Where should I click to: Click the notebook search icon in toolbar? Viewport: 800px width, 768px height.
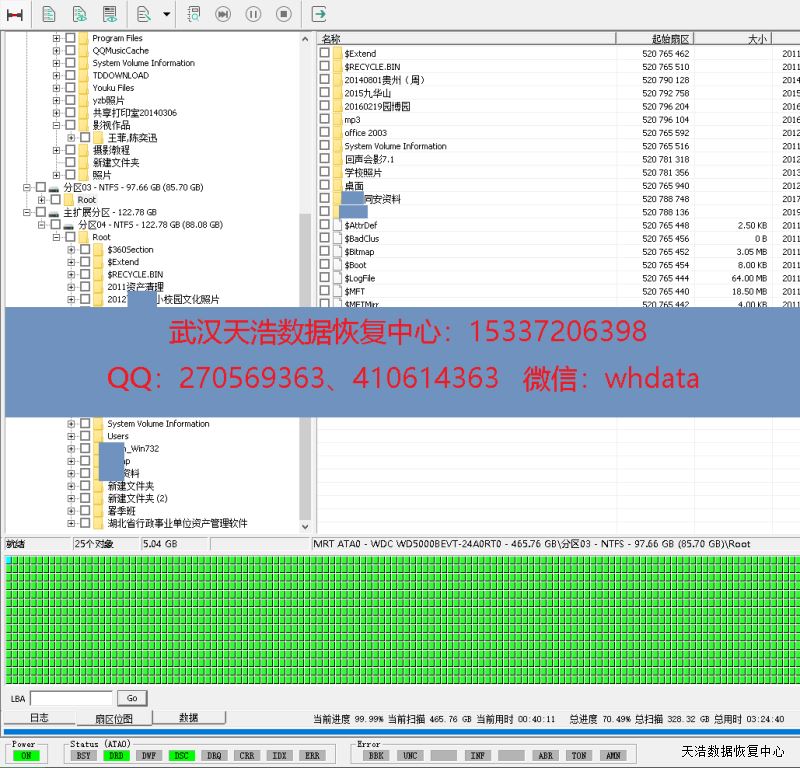point(194,14)
